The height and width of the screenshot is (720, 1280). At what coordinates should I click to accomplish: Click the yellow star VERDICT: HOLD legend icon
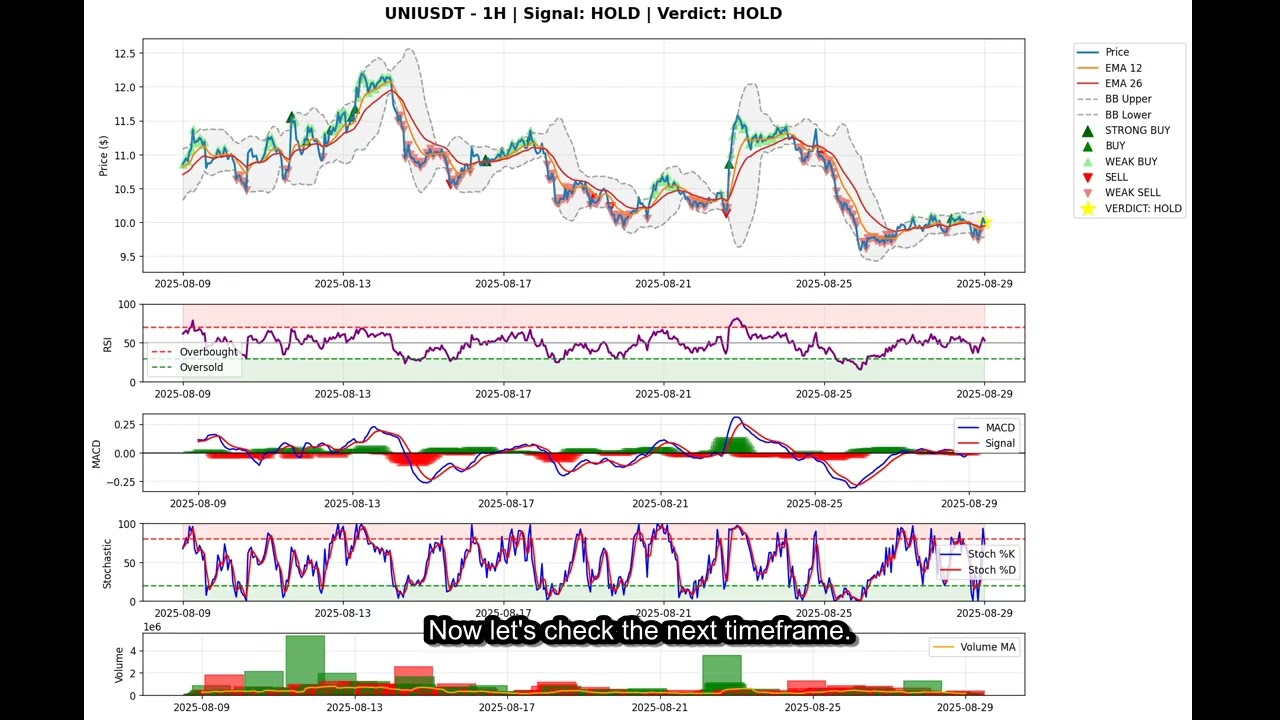tap(1088, 208)
